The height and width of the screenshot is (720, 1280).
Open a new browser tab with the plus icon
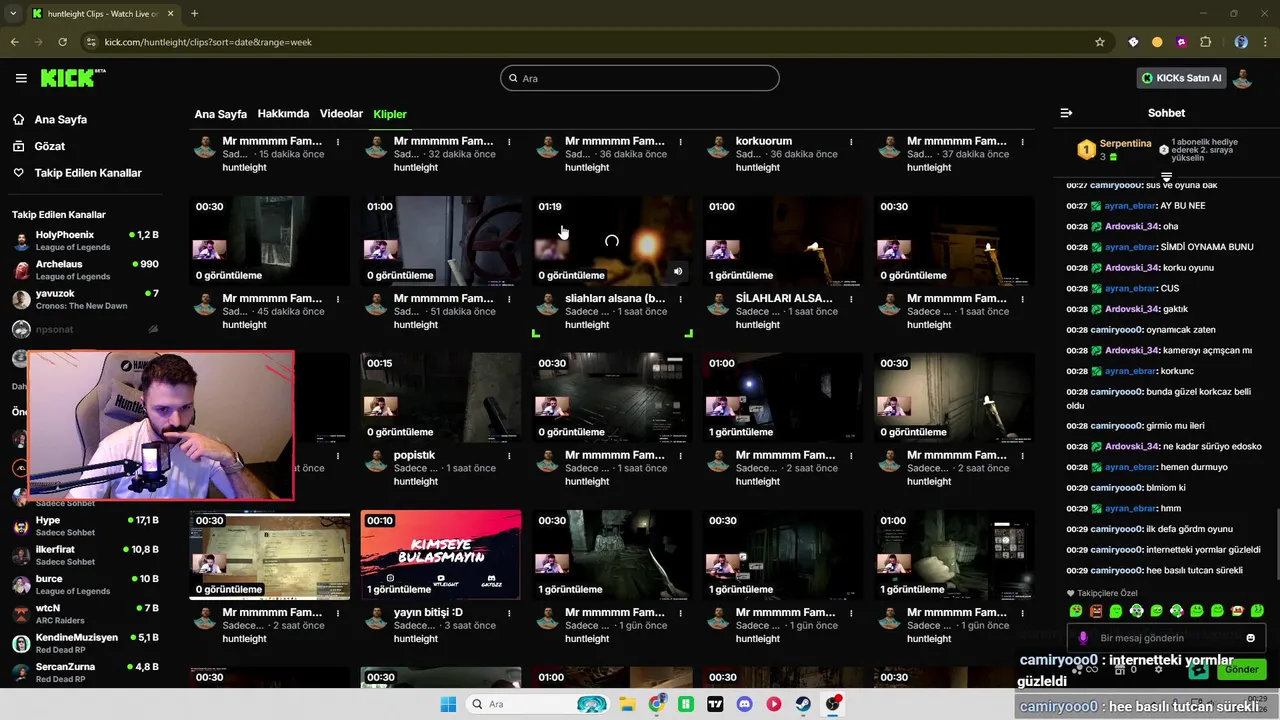point(194,13)
